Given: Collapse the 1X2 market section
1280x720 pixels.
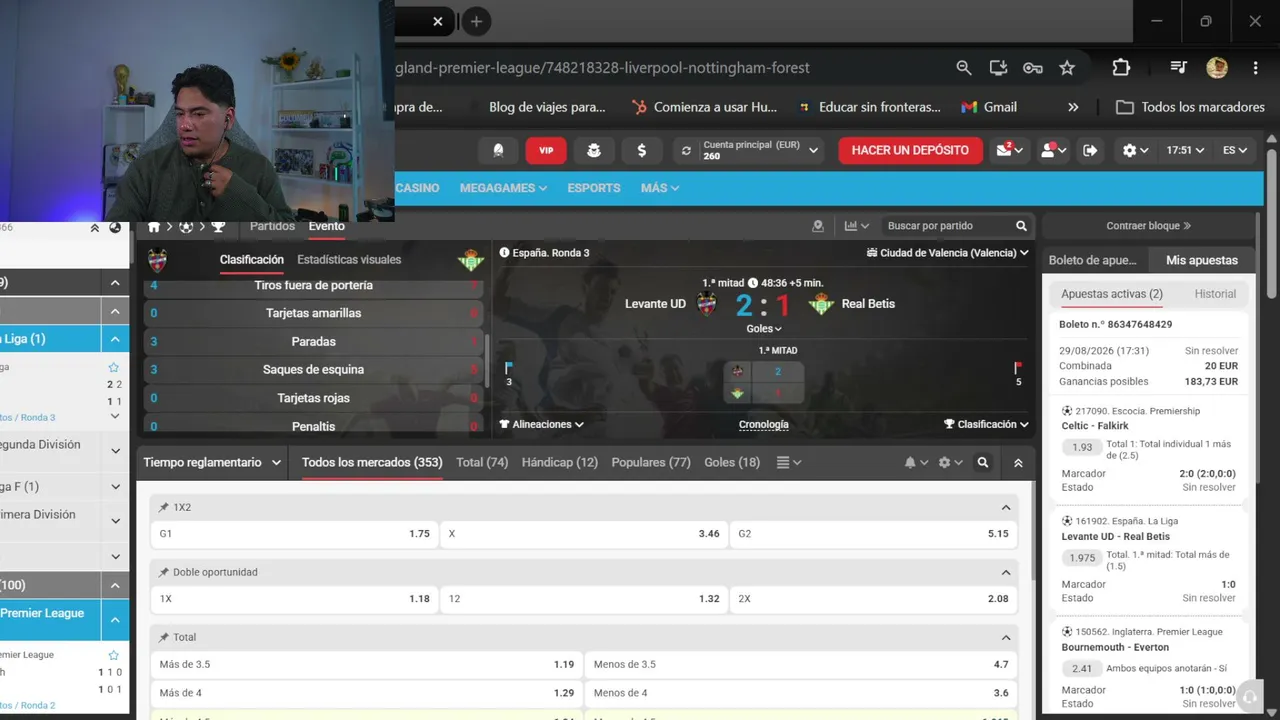Looking at the screenshot, I should (1006, 508).
